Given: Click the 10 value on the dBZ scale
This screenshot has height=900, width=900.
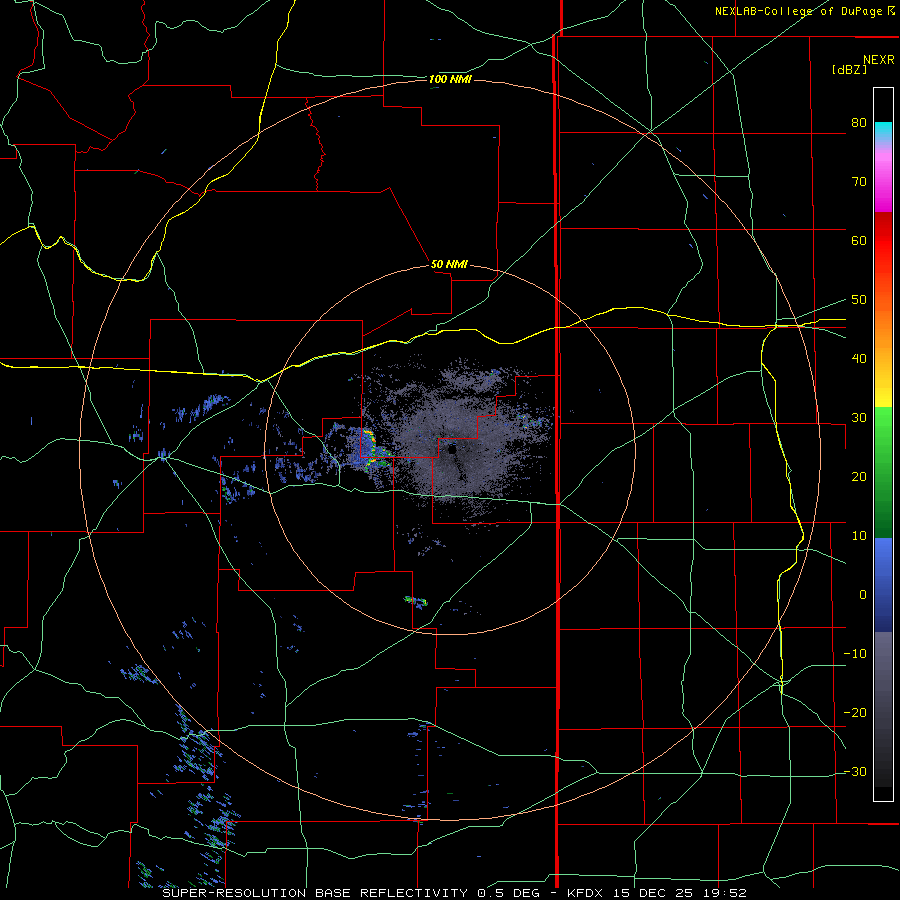Looking at the screenshot, I should pyautogui.click(x=859, y=536).
